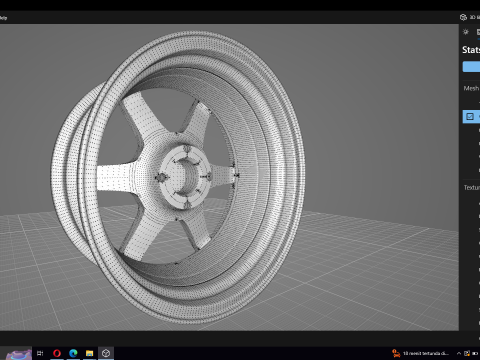This screenshot has width=480, height=360.
Task: Launch Microsoft Edge from the taskbar
Action: [73, 353]
